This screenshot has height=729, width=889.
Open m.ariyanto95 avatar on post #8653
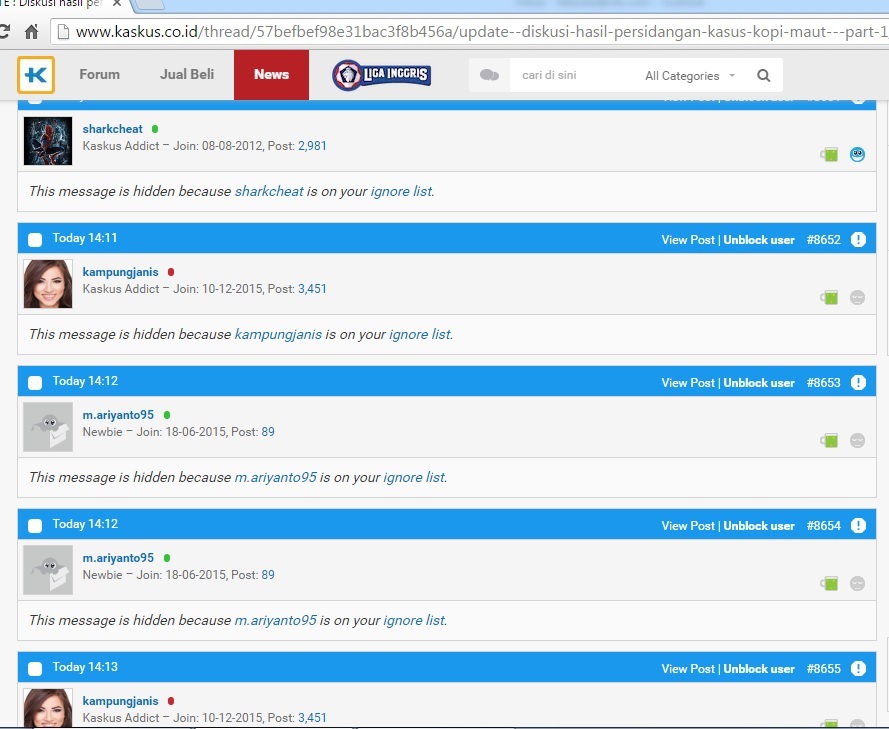[x=48, y=427]
